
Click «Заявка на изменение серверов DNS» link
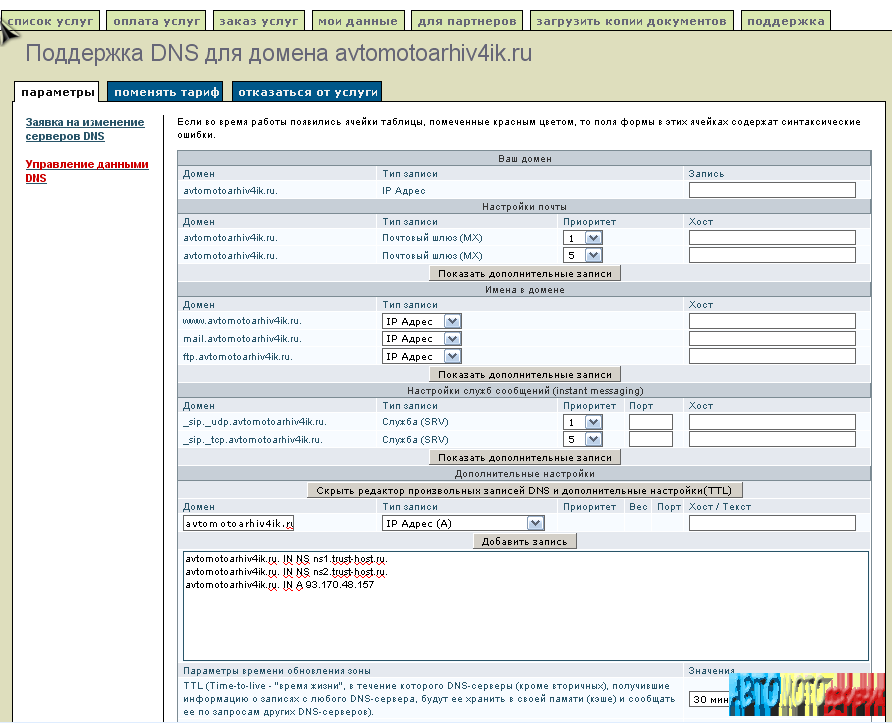[85, 129]
